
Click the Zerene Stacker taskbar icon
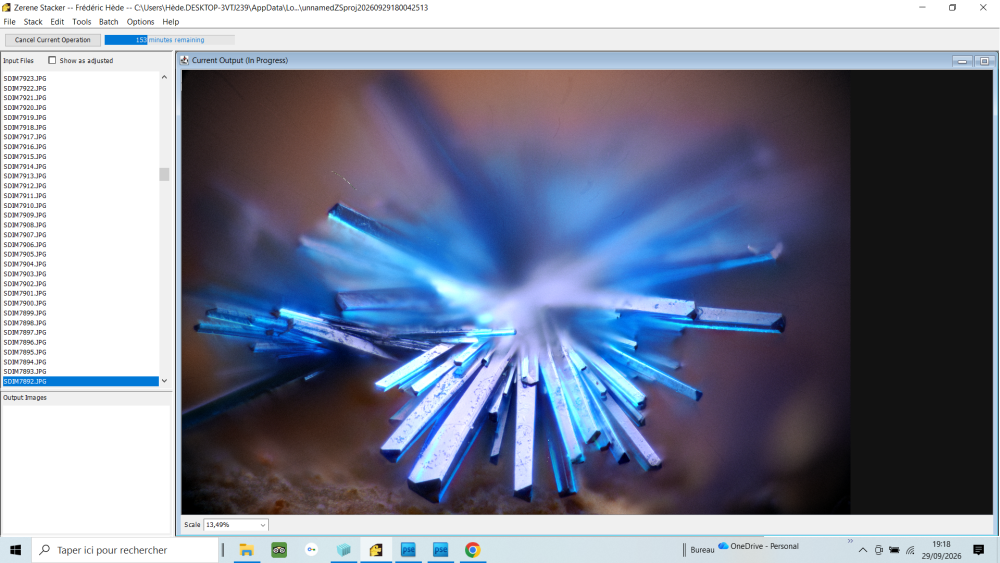pos(376,550)
